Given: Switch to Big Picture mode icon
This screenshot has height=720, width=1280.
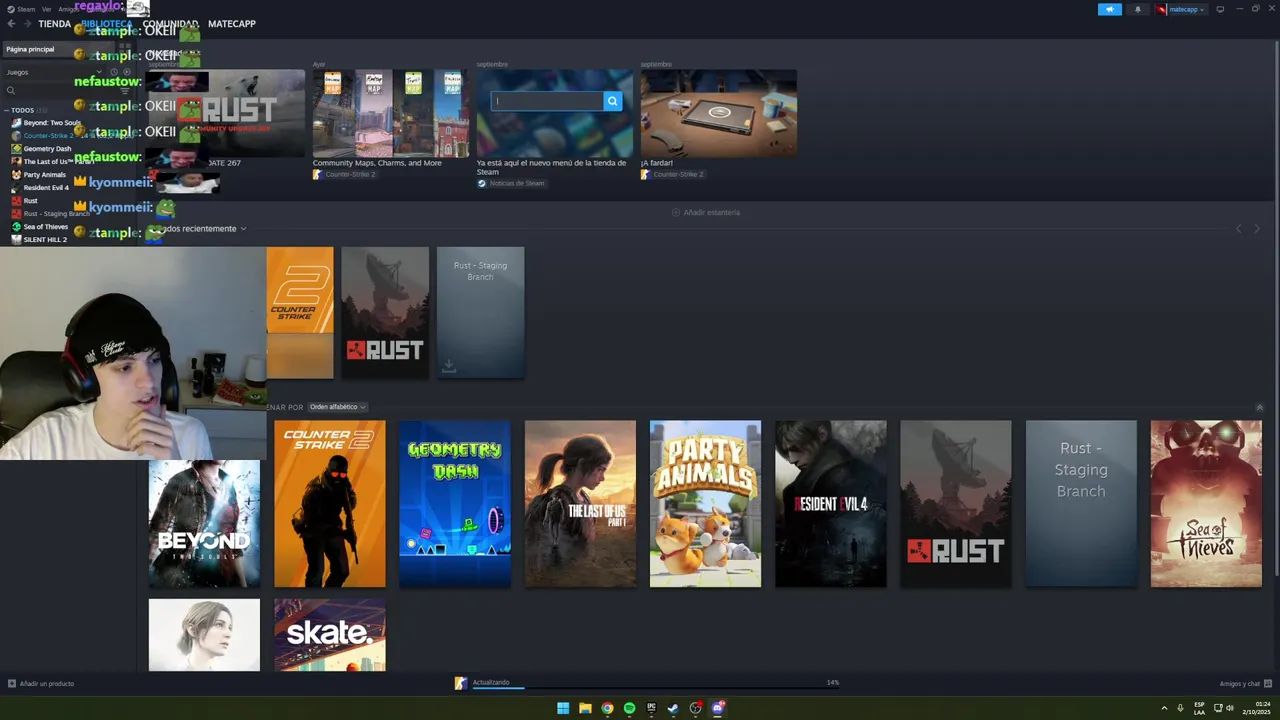Looking at the screenshot, I should pyautogui.click(x=1220, y=9).
